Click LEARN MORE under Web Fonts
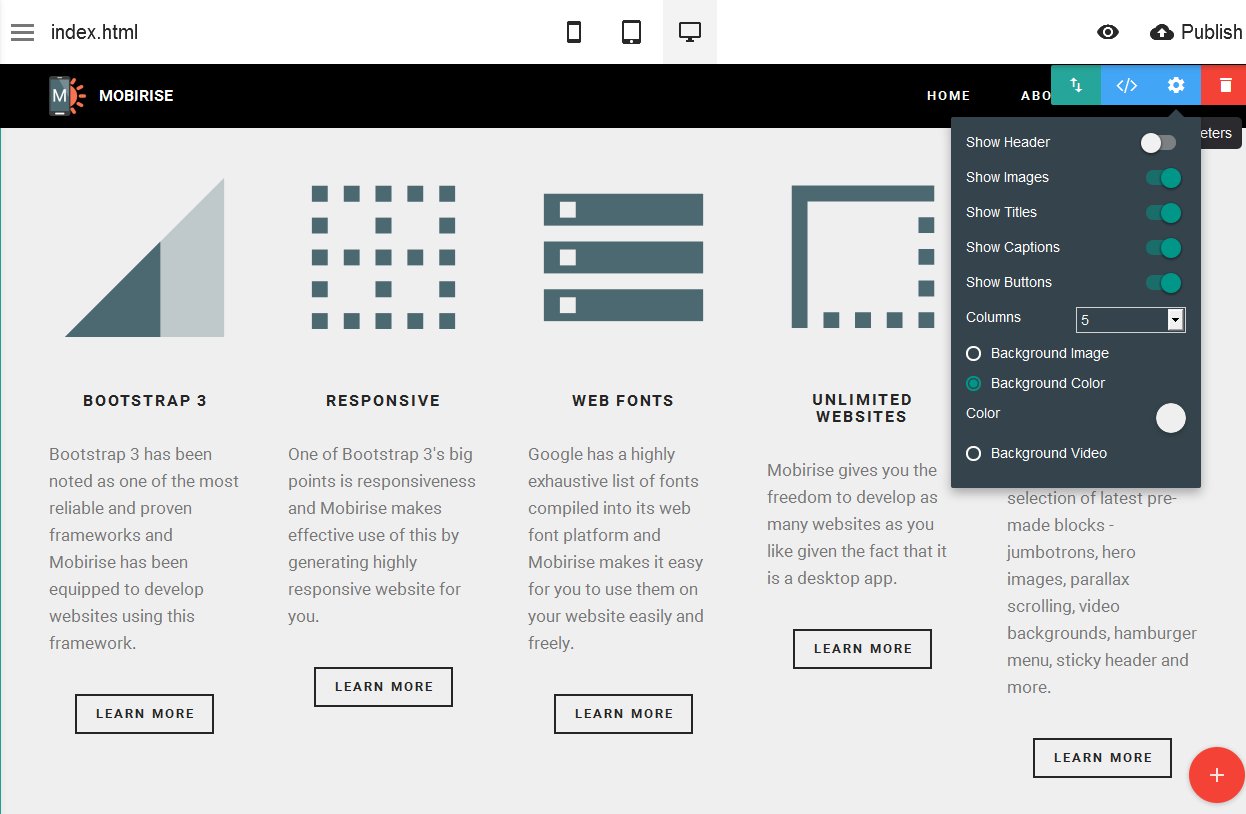Image resolution: width=1246 pixels, height=814 pixels. pos(623,714)
